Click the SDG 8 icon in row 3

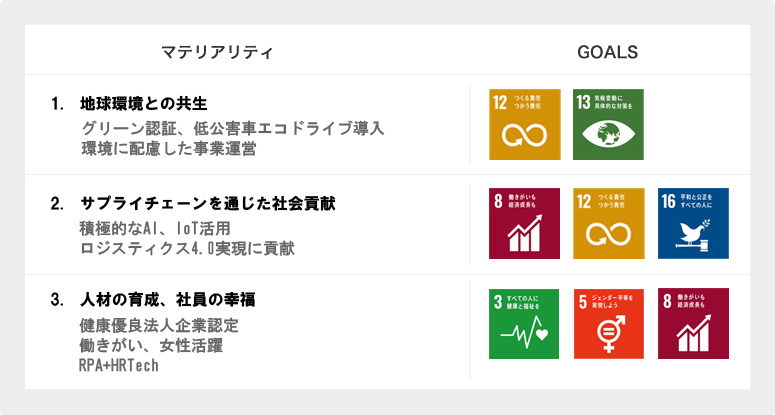(693, 324)
